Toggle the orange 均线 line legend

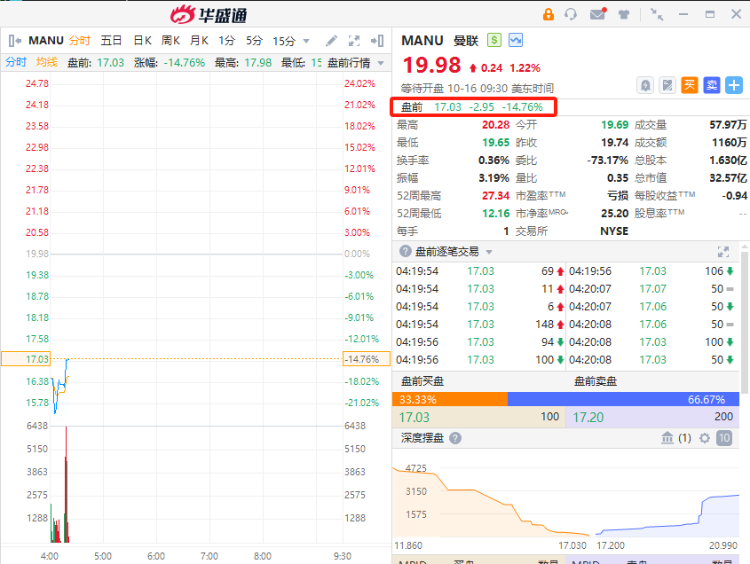point(46,62)
